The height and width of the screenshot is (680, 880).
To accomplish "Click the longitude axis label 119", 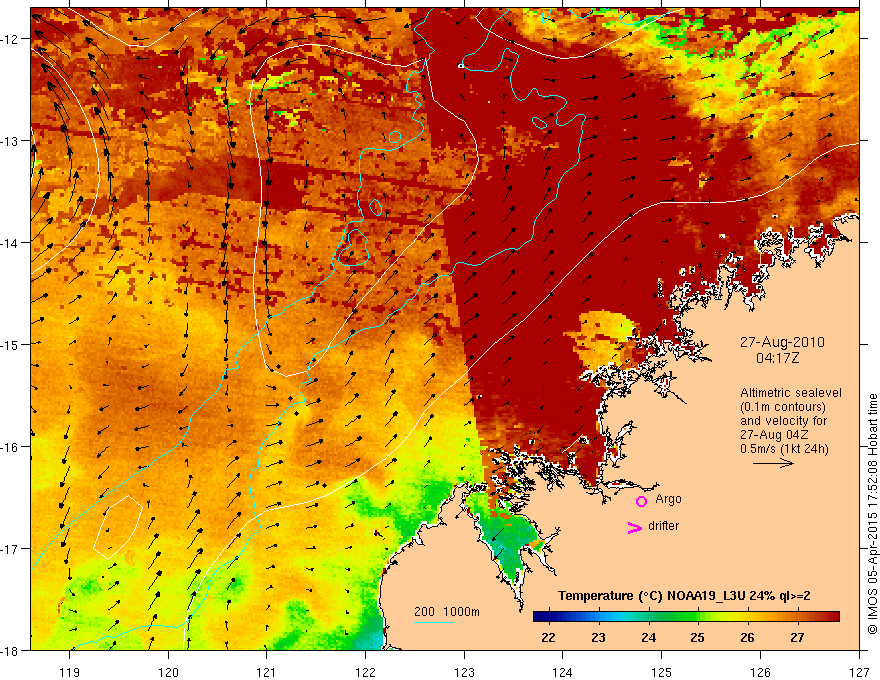I will tap(70, 672).
